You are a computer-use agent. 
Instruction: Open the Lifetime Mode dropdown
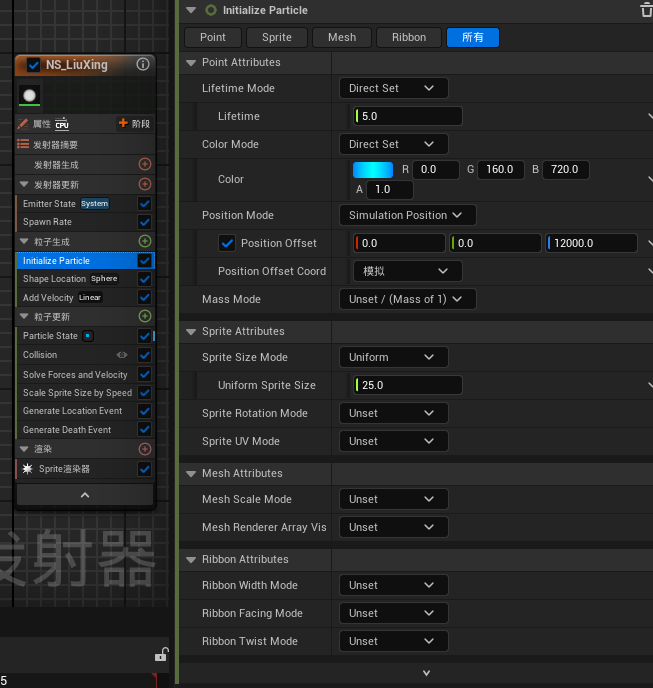tap(394, 88)
